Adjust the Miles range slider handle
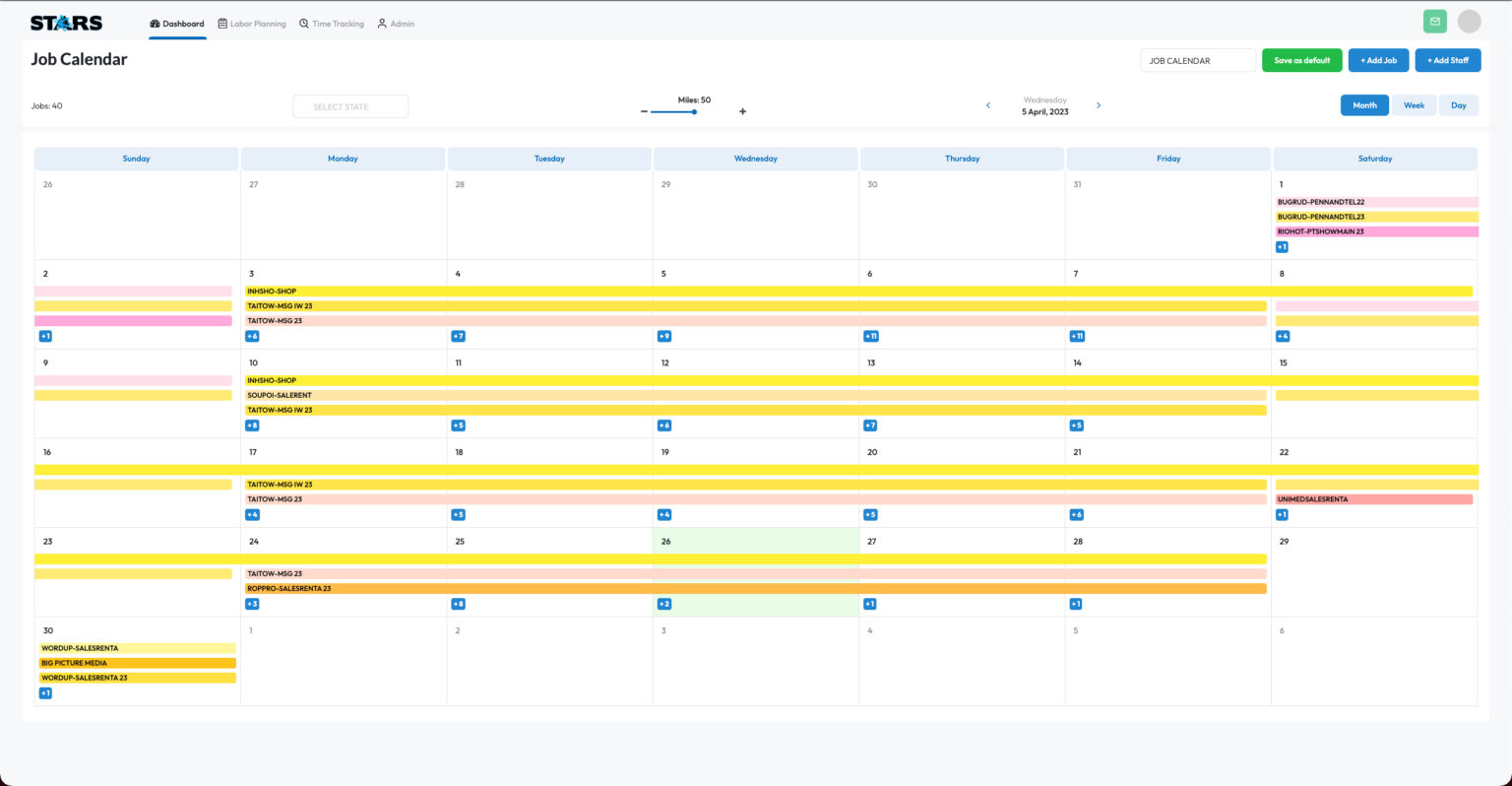The height and width of the screenshot is (786, 1512). 694,111
